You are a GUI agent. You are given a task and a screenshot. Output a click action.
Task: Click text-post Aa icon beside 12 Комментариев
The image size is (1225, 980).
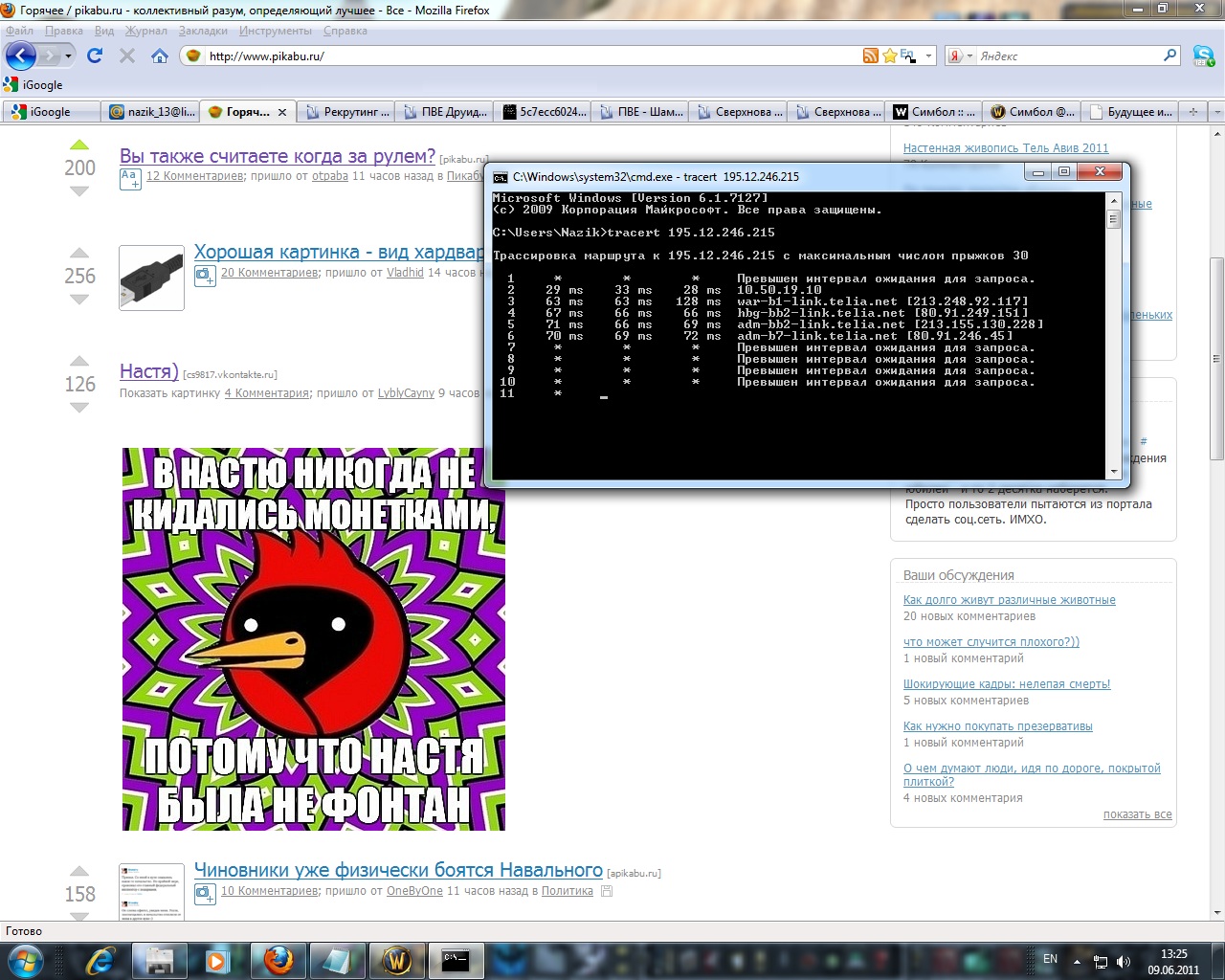click(130, 179)
